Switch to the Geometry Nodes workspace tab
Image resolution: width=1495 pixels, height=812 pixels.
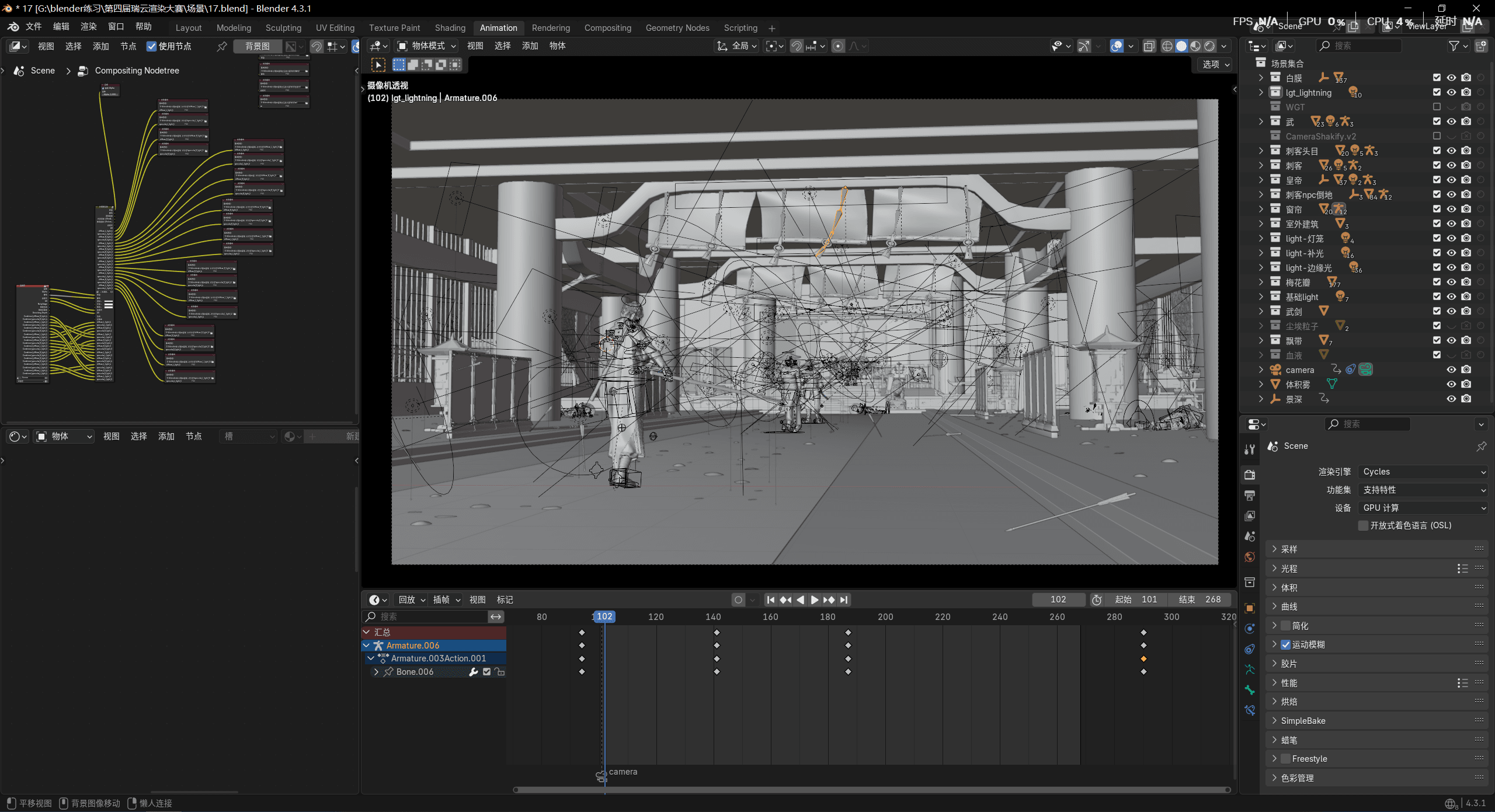pos(677,28)
